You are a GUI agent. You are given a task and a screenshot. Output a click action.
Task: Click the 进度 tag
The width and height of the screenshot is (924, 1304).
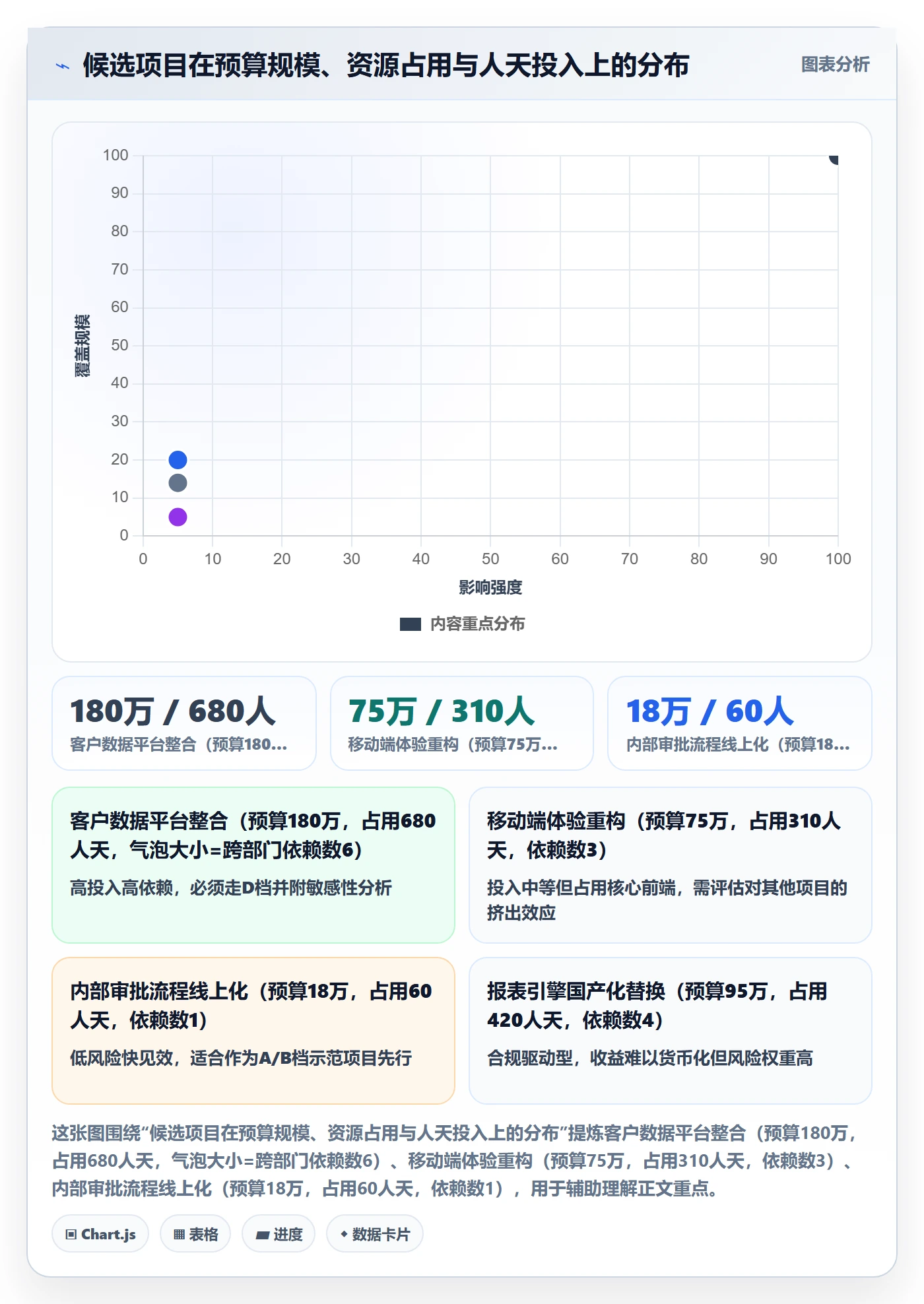tap(279, 1234)
